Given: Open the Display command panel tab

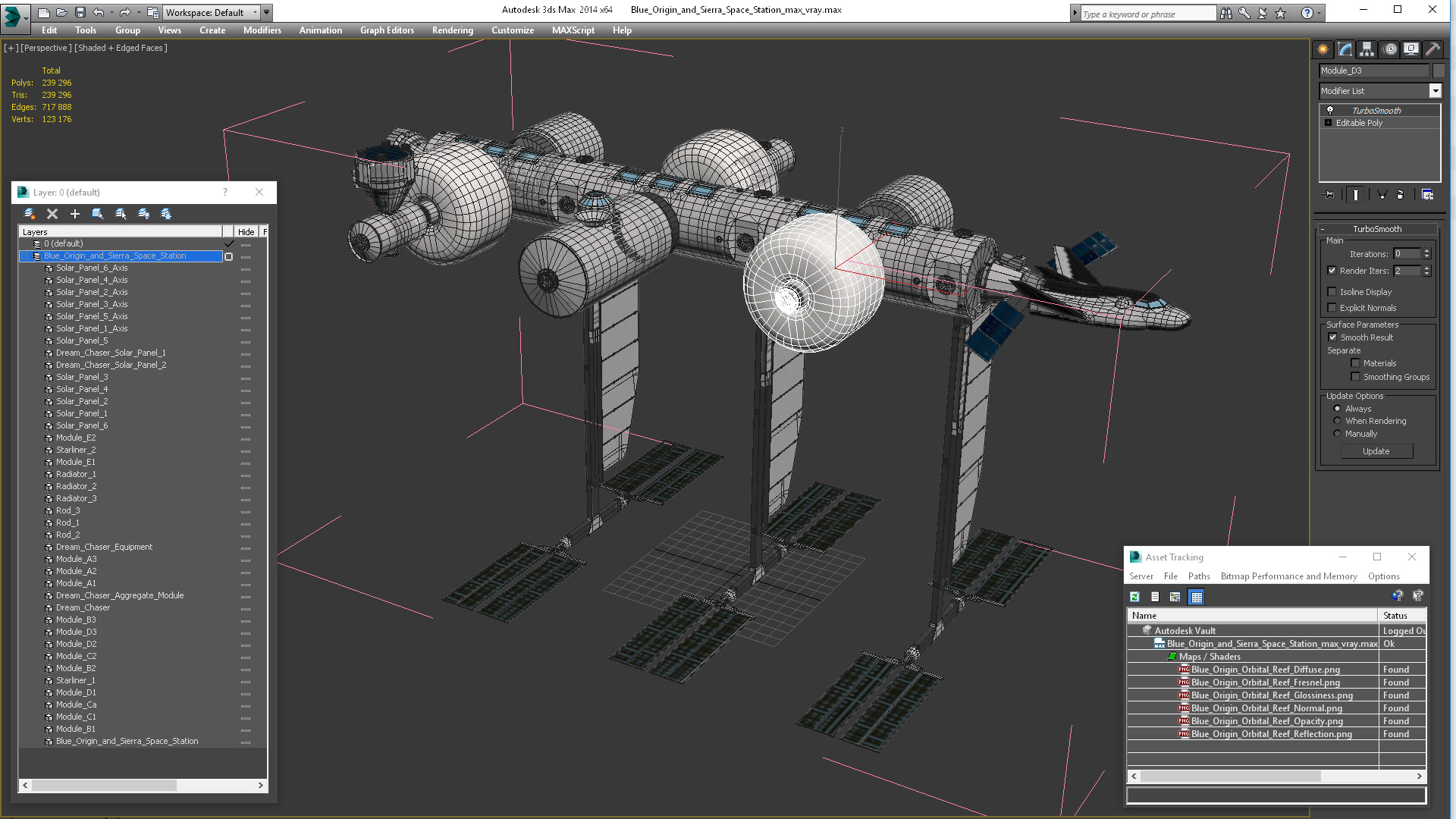Looking at the screenshot, I should [x=1410, y=49].
